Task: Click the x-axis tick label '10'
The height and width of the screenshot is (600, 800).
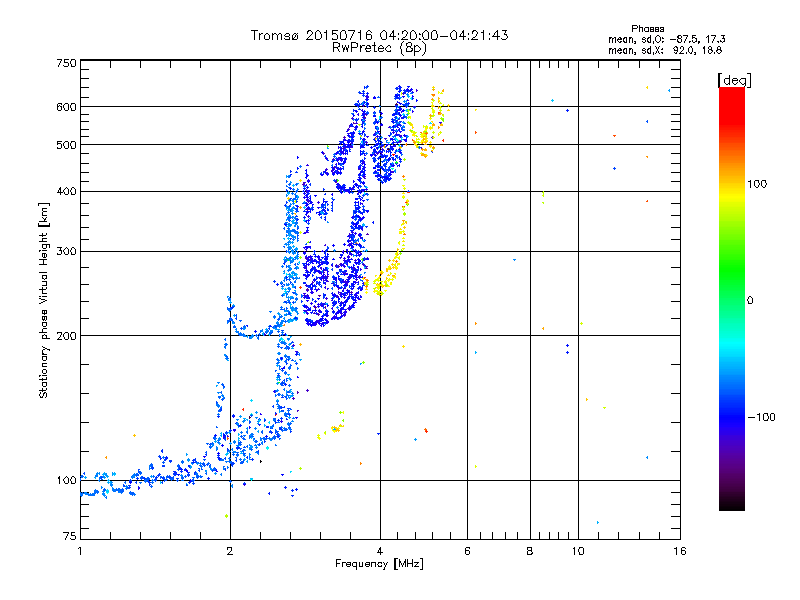Action: [578, 551]
